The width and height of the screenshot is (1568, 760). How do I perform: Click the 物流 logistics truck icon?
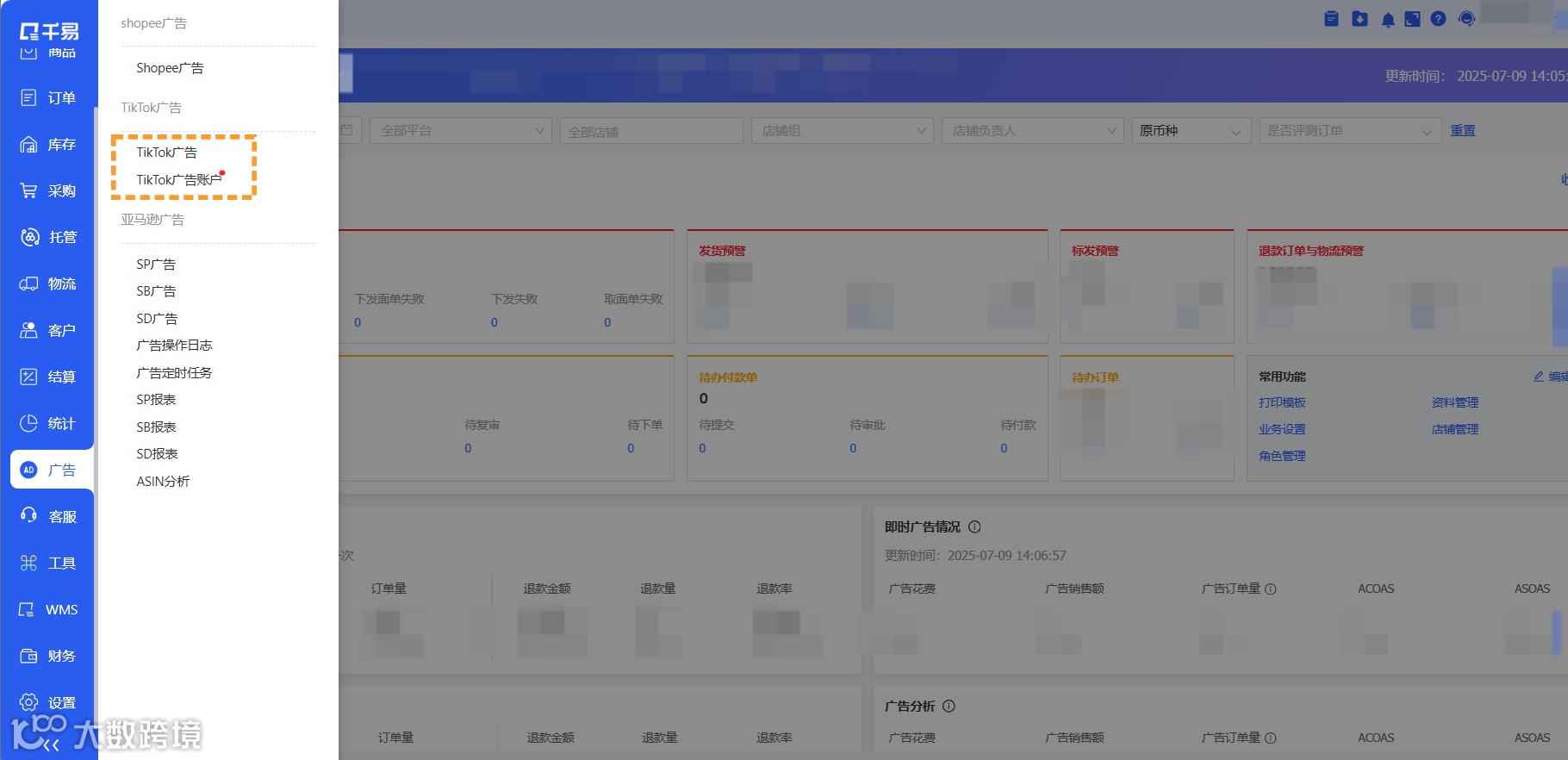(x=28, y=283)
